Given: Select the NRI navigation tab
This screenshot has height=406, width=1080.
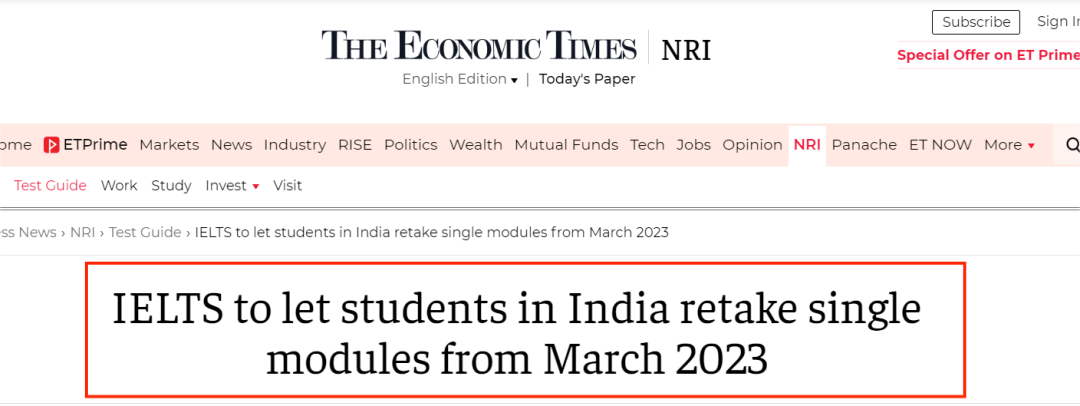Looking at the screenshot, I should click(x=807, y=145).
